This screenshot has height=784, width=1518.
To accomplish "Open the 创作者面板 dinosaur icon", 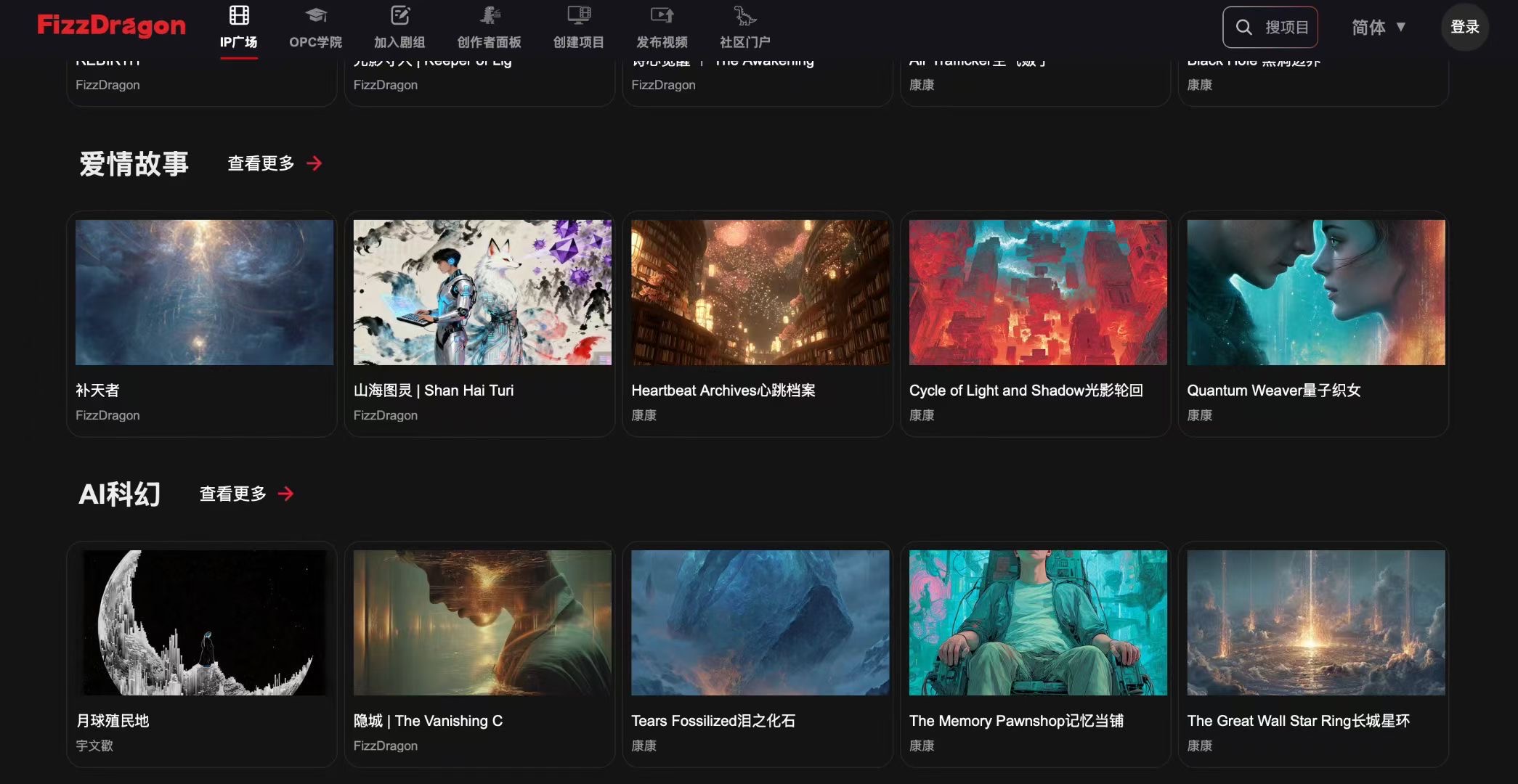I will [490, 15].
